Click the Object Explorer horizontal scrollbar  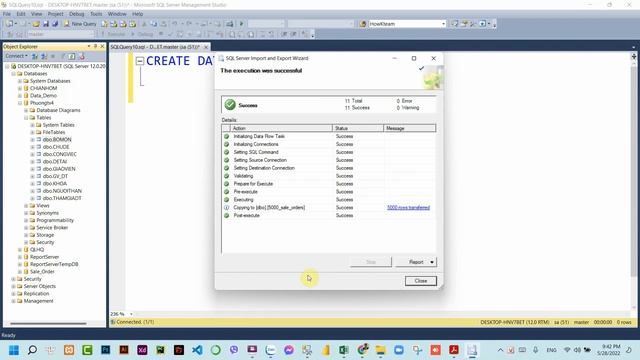[48, 323]
